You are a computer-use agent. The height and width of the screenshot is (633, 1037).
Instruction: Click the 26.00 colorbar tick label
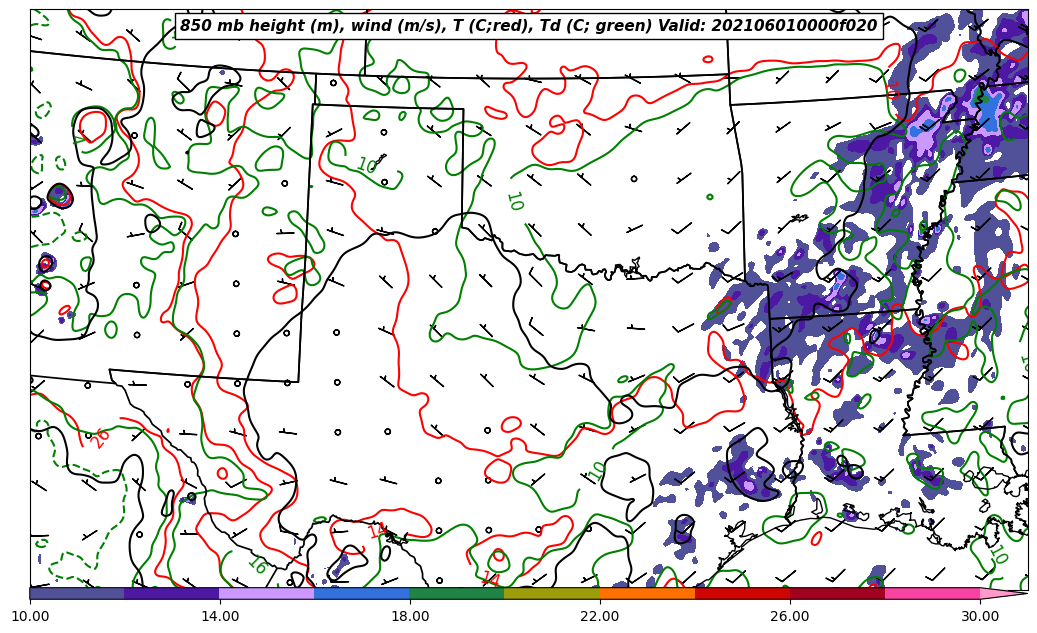point(790,616)
